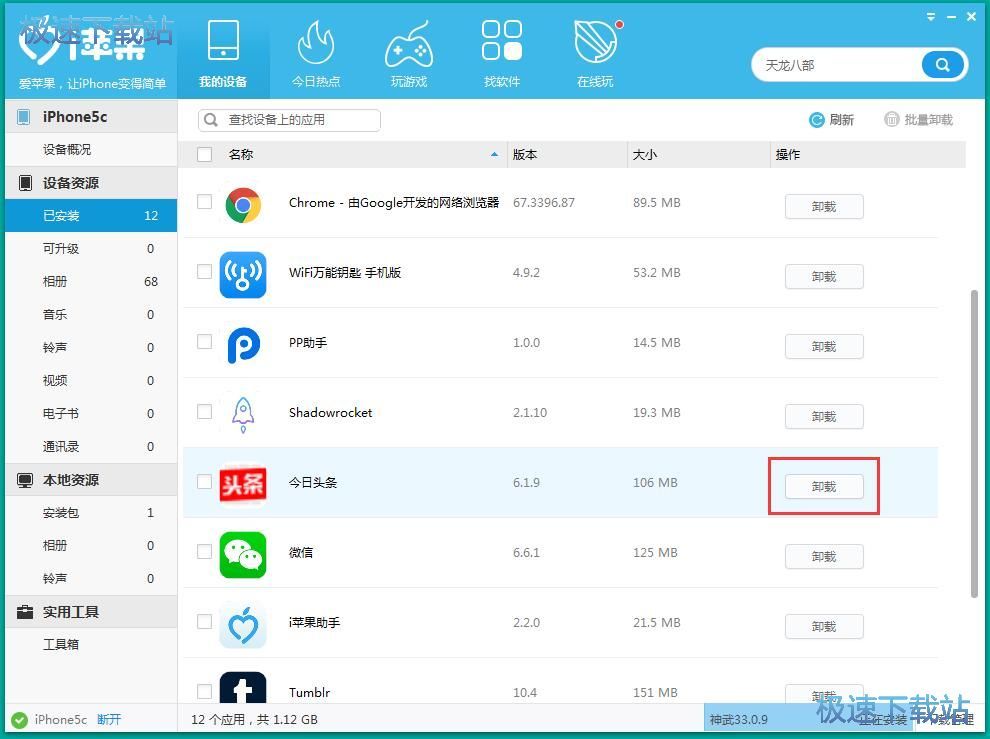Screen dimensions: 990x739
Task: Select 已安装 in the sidebar
Action: click(91, 215)
